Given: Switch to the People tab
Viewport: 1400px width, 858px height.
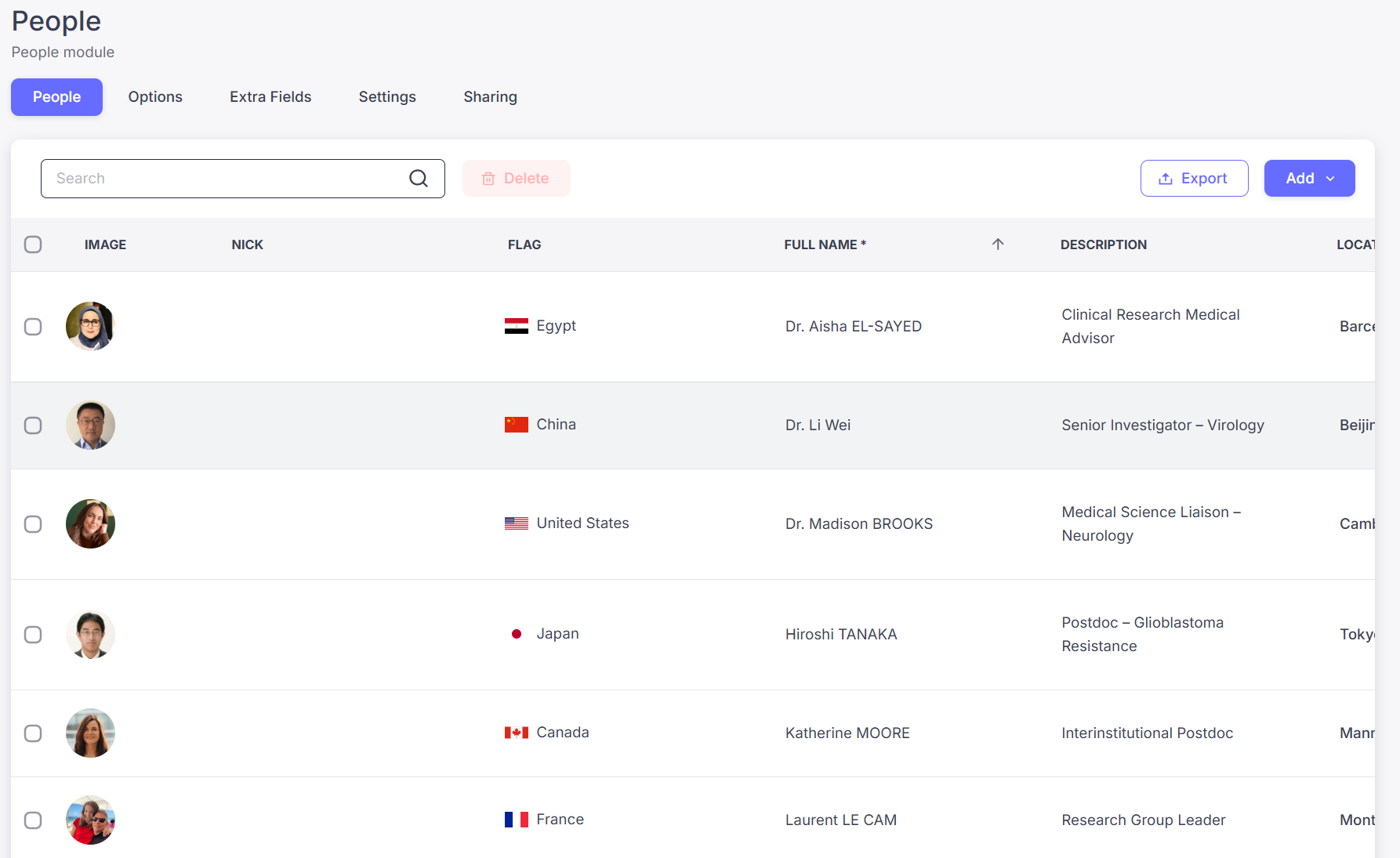Looking at the screenshot, I should click(x=56, y=97).
